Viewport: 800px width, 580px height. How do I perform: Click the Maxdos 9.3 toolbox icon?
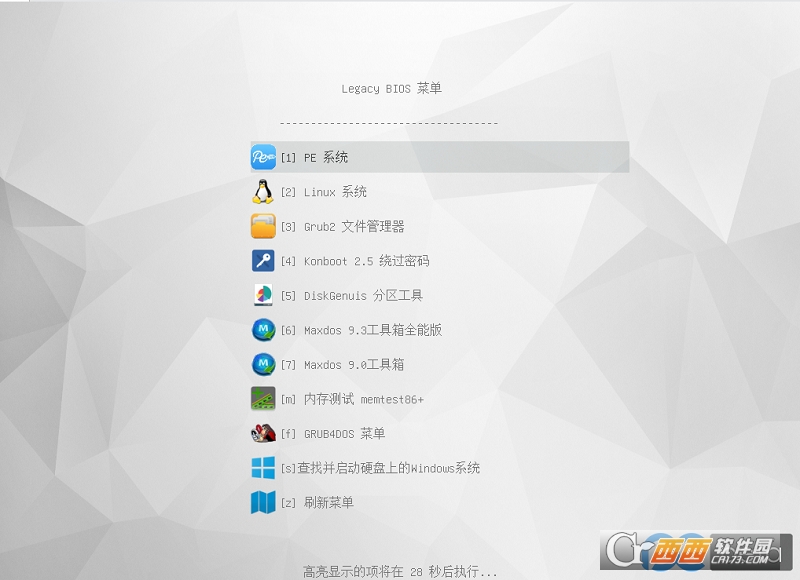point(264,330)
